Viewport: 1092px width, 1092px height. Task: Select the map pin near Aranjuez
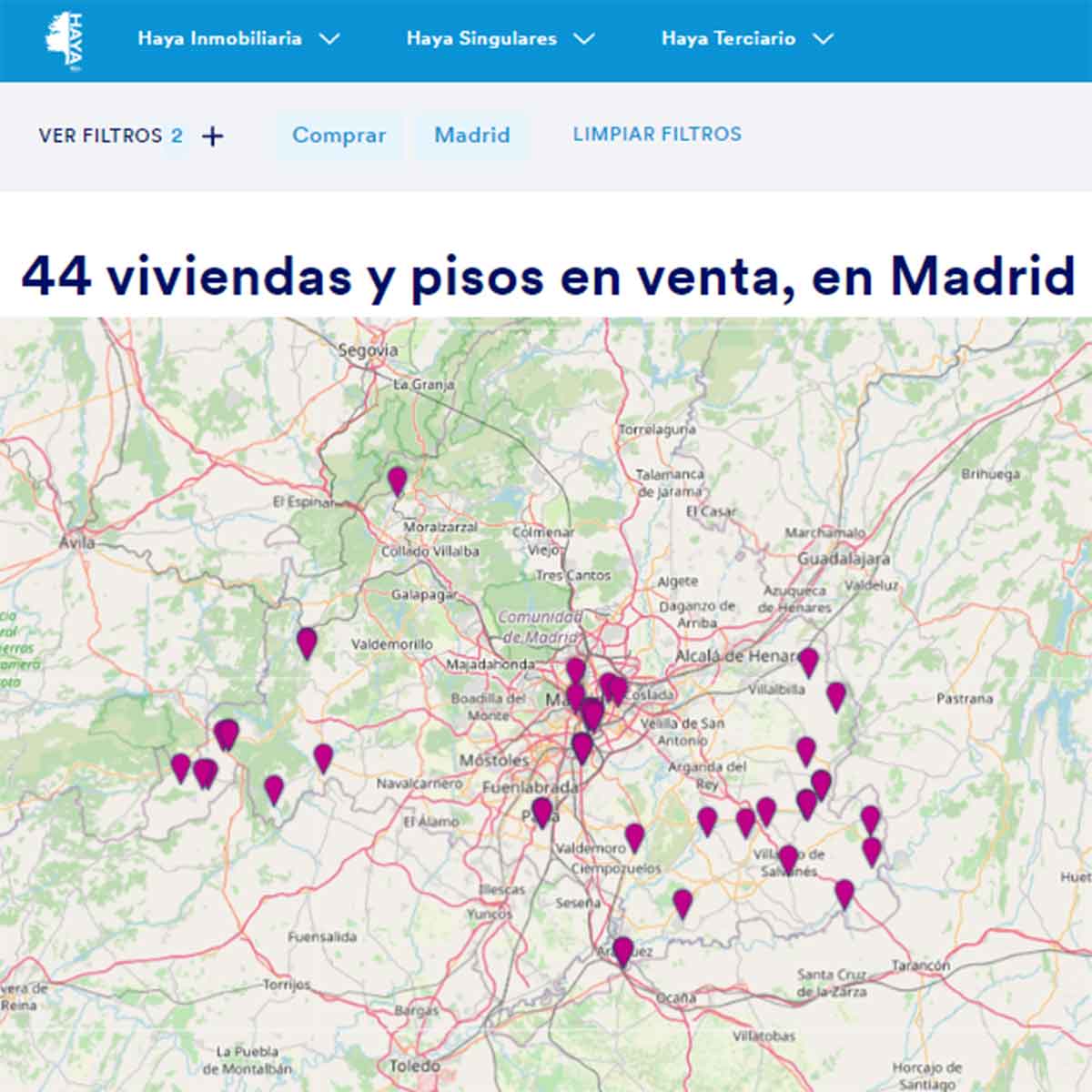(624, 953)
